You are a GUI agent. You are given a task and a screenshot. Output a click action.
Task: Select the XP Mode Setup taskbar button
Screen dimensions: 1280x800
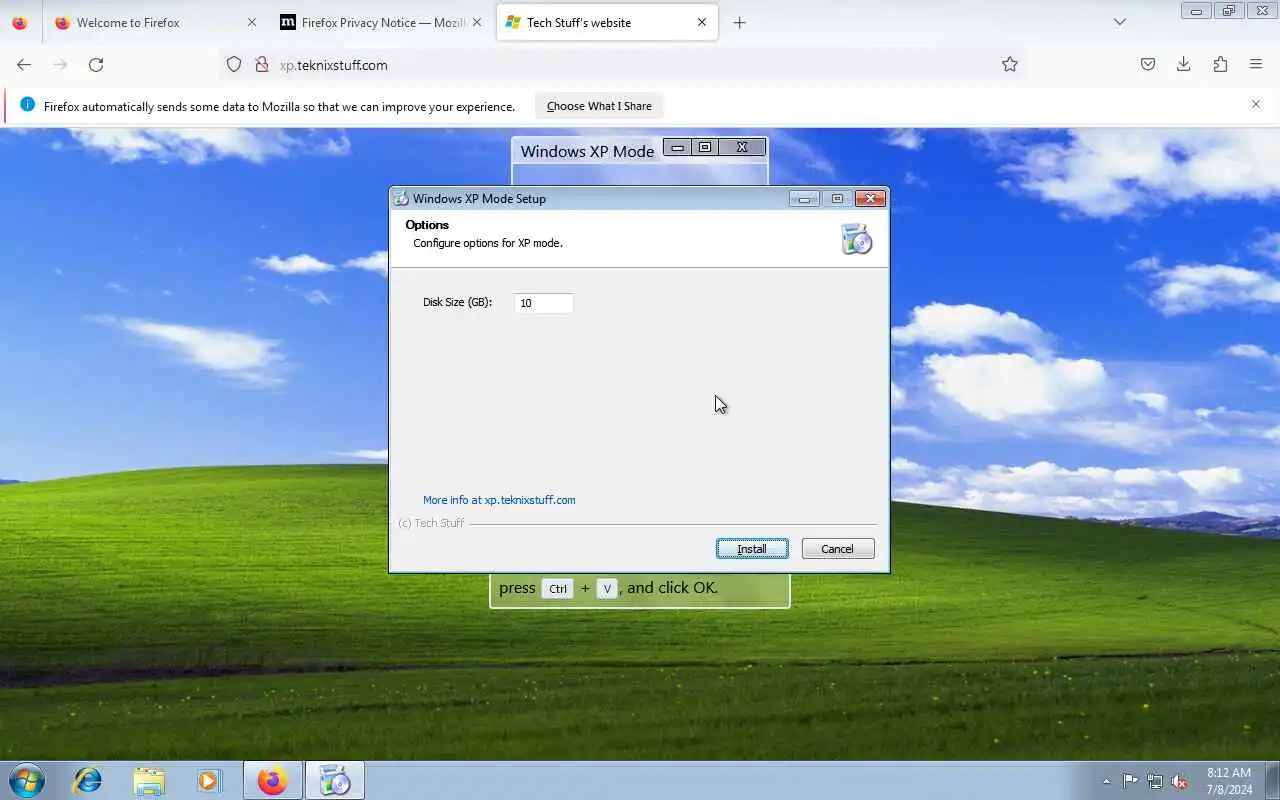tap(335, 780)
